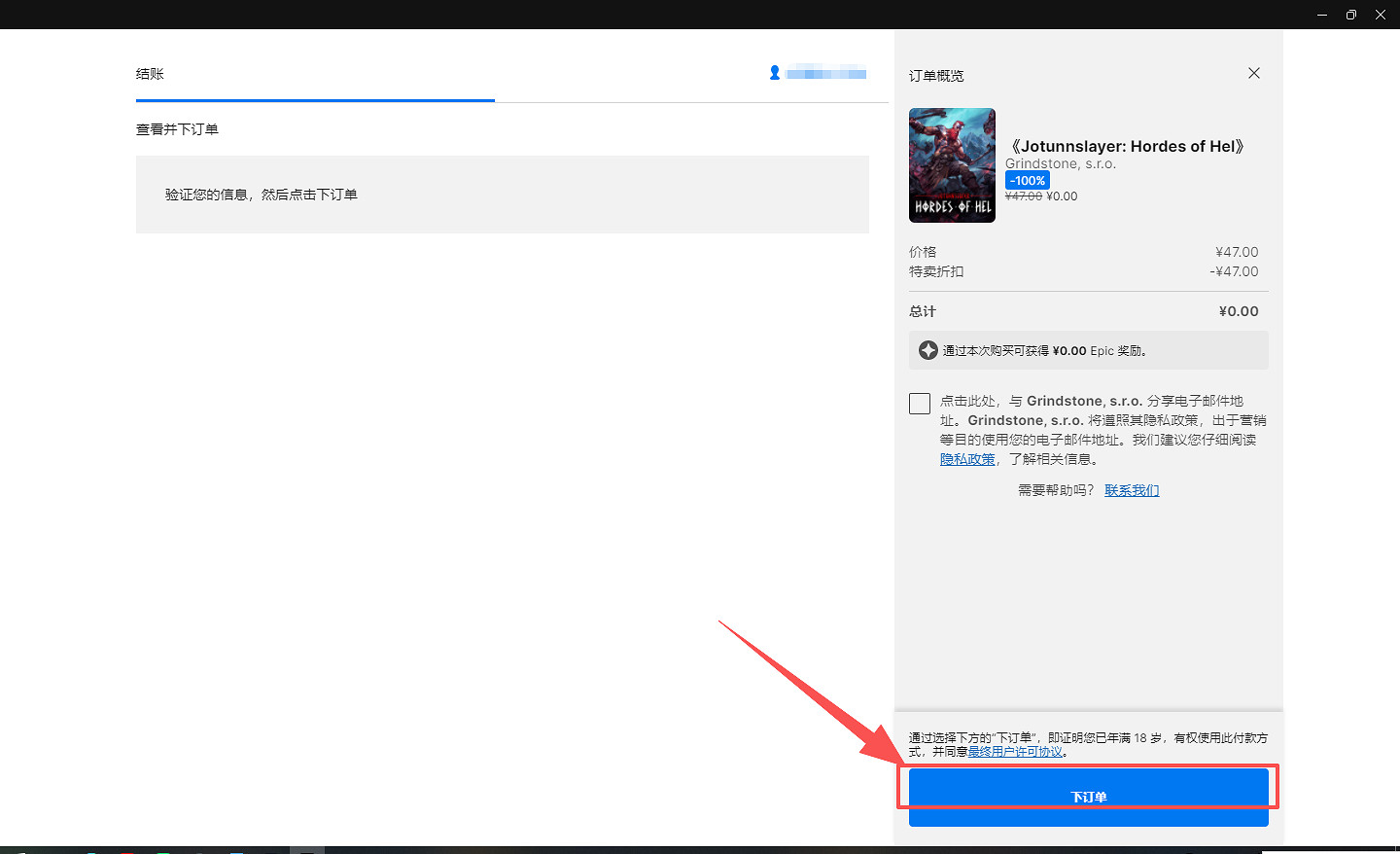This screenshot has width=1400, height=854.
Task: Click the 验证您的信息 notice box
Action: click(502, 195)
